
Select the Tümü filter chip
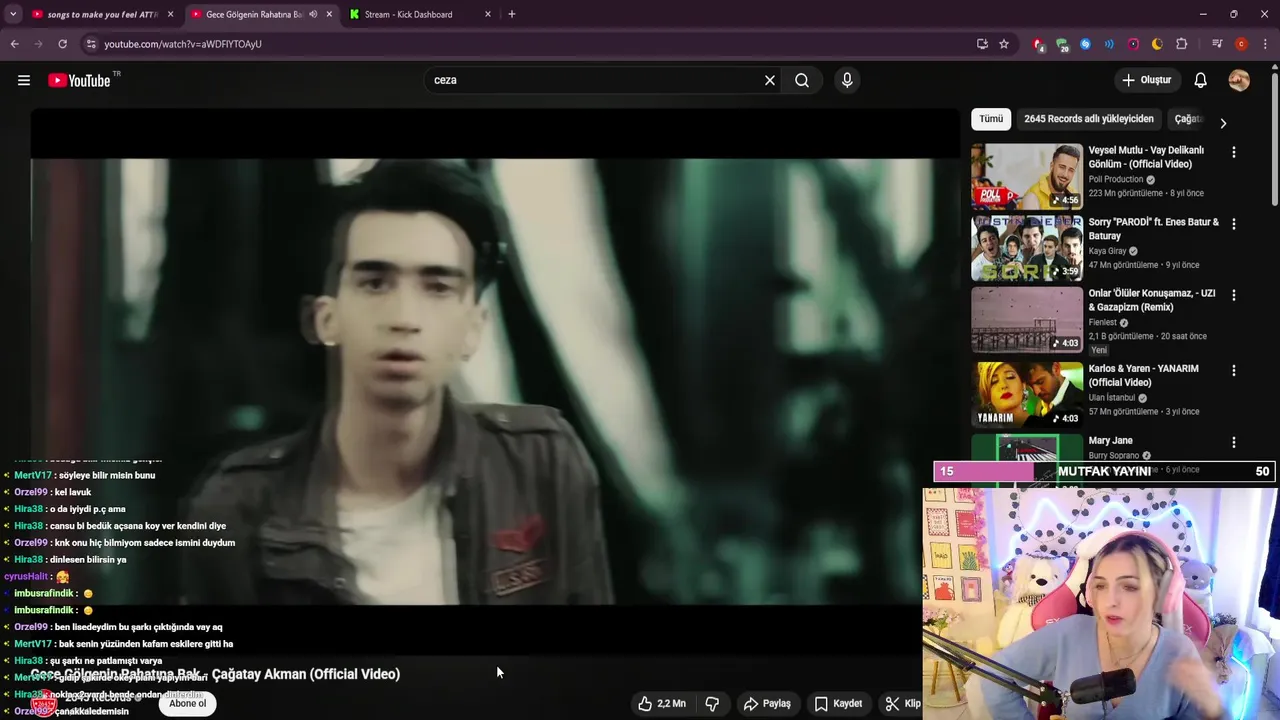(x=991, y=119)
